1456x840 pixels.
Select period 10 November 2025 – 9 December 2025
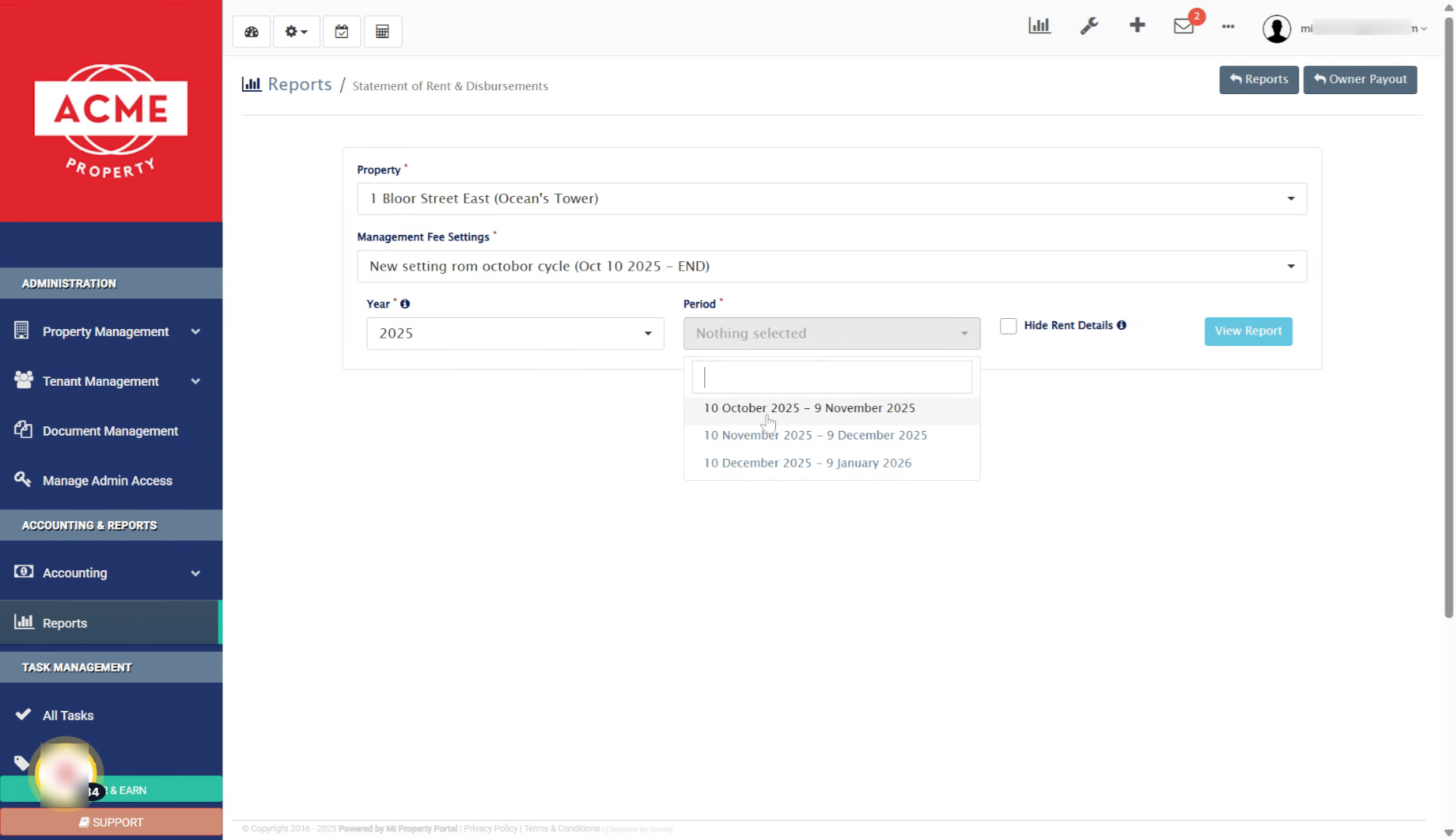[x=815, y=436]
